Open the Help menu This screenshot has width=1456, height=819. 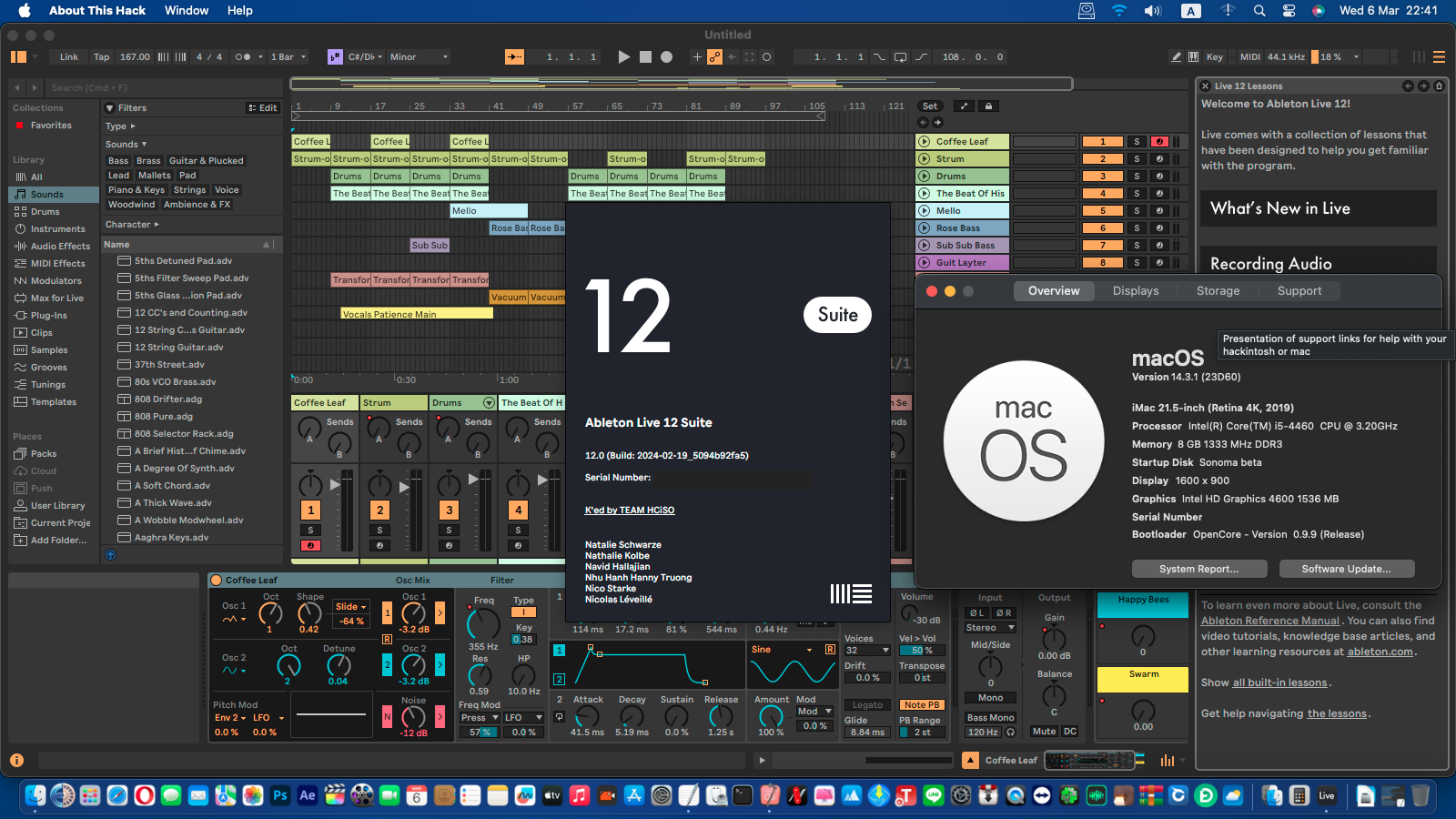click(x=240, y=11)
